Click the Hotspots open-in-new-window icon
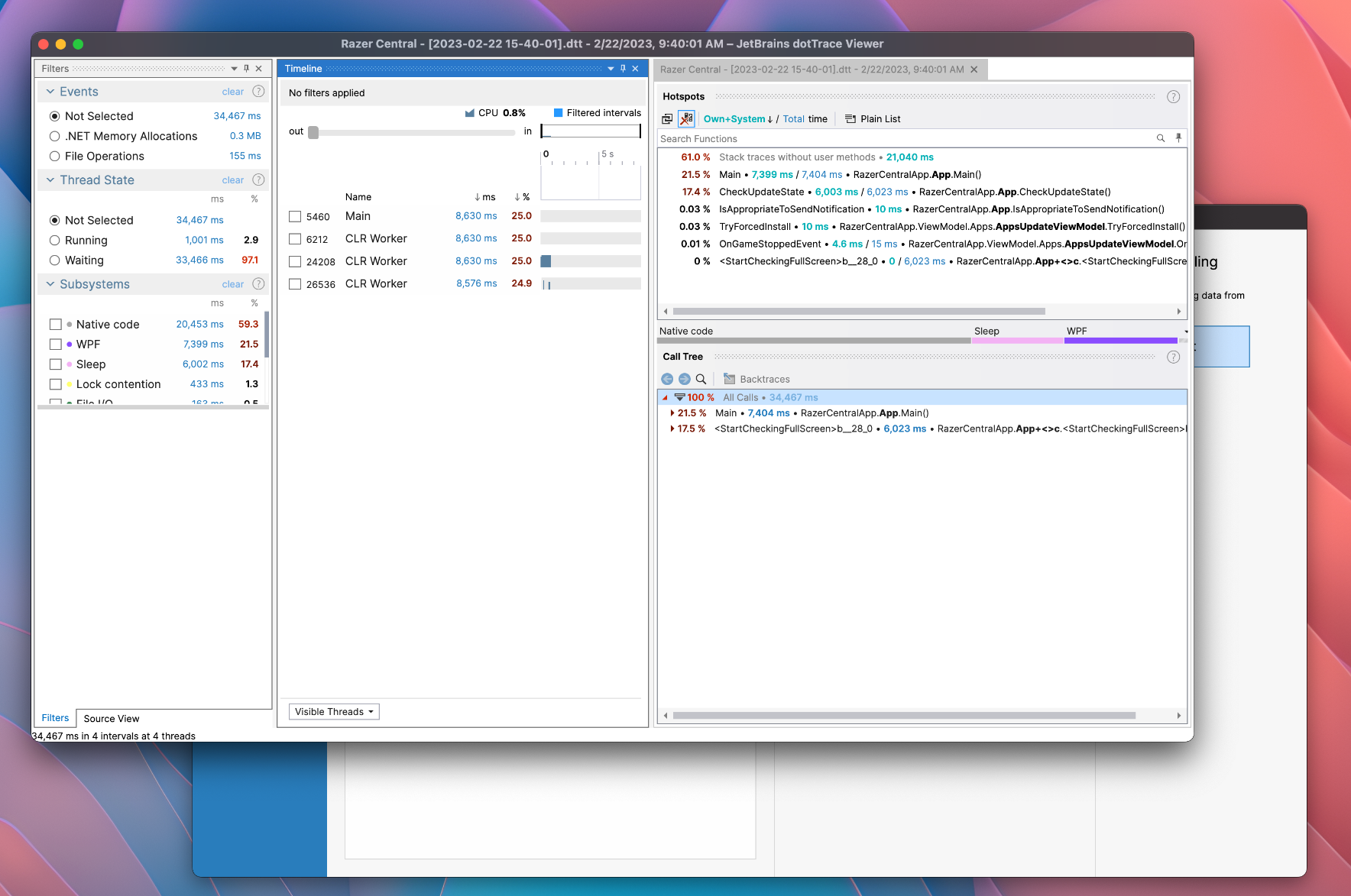This screenshot has width=1351, height=896. 667,119
